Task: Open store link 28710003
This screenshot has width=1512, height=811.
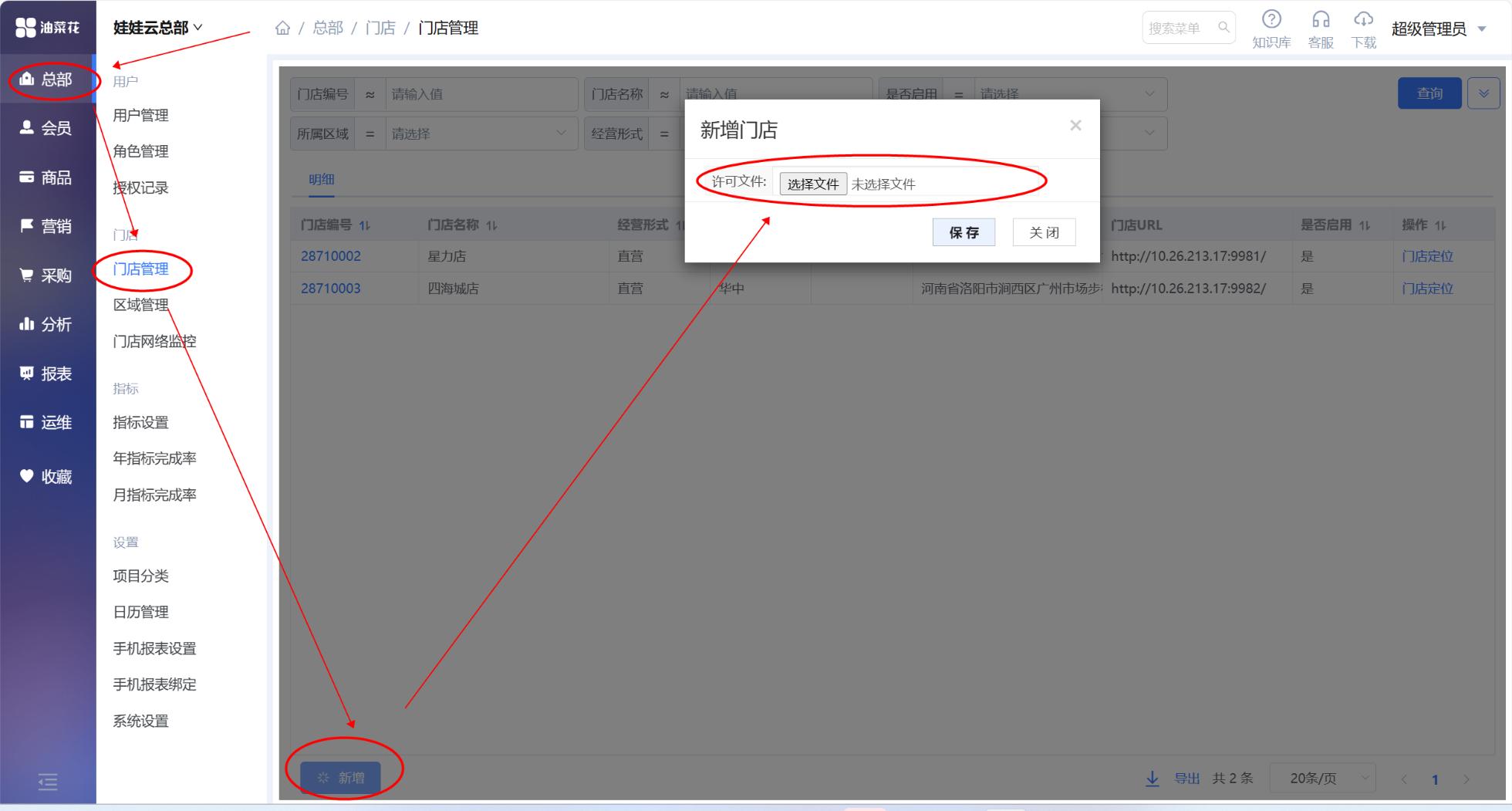Action: point(331,289)
